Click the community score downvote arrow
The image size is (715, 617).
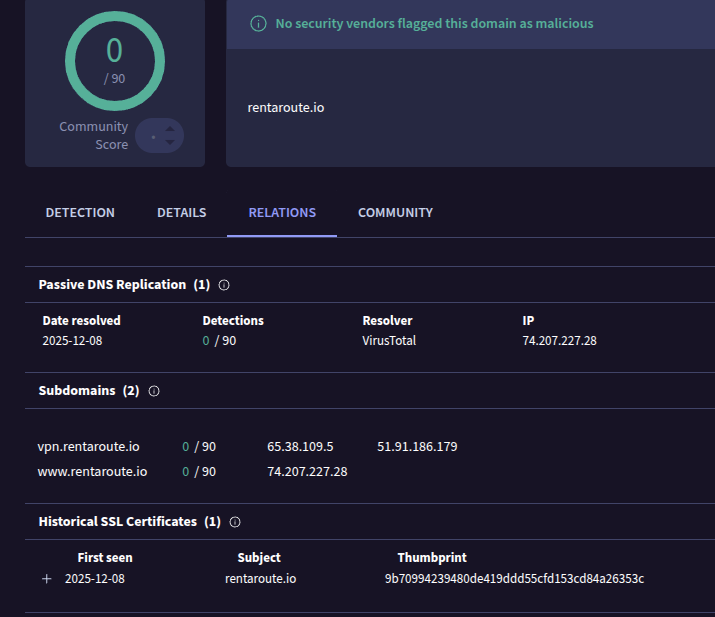tap(170, 142)
